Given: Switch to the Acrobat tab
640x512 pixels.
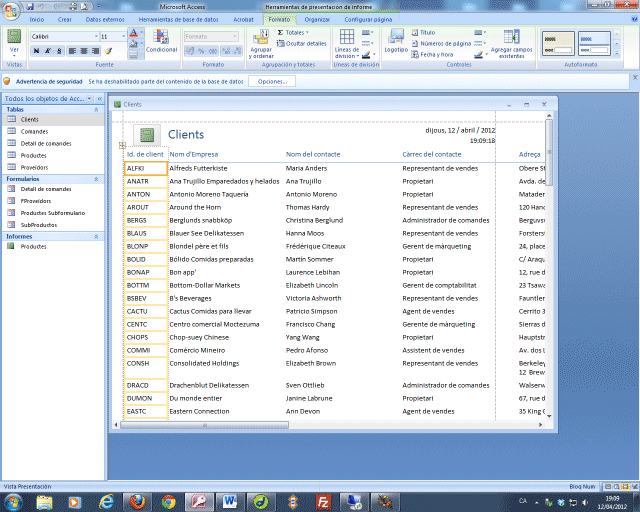Looking at the screenshot, I should [x=243, y=19].
